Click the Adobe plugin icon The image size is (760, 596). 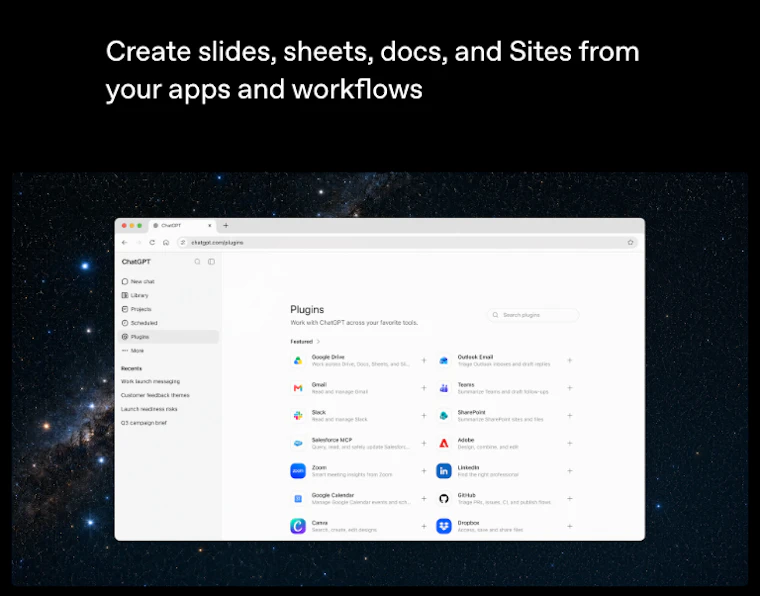[x=444, y=443]
